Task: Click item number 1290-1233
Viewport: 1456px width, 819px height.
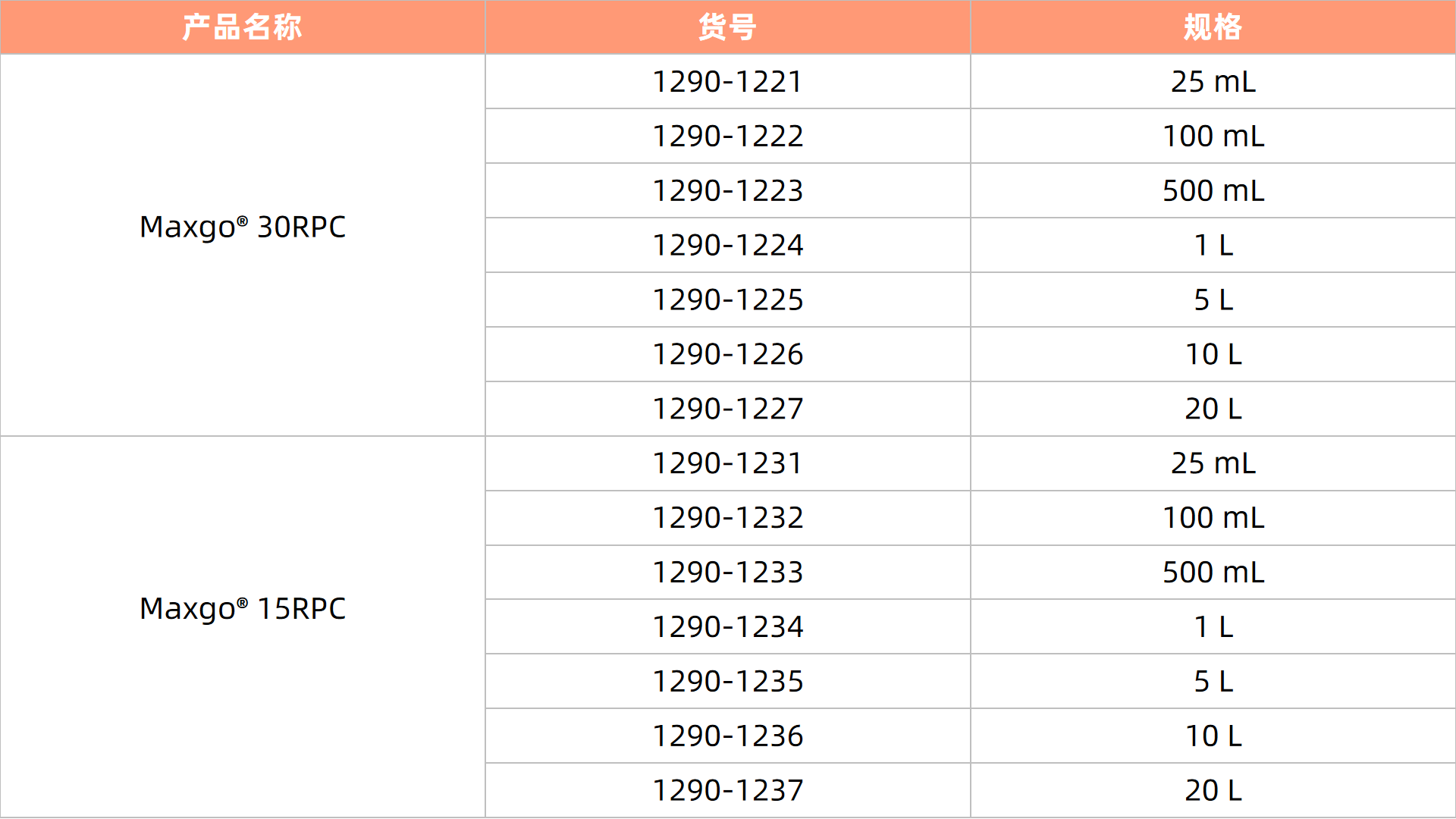Action: [x=727, y=573]
